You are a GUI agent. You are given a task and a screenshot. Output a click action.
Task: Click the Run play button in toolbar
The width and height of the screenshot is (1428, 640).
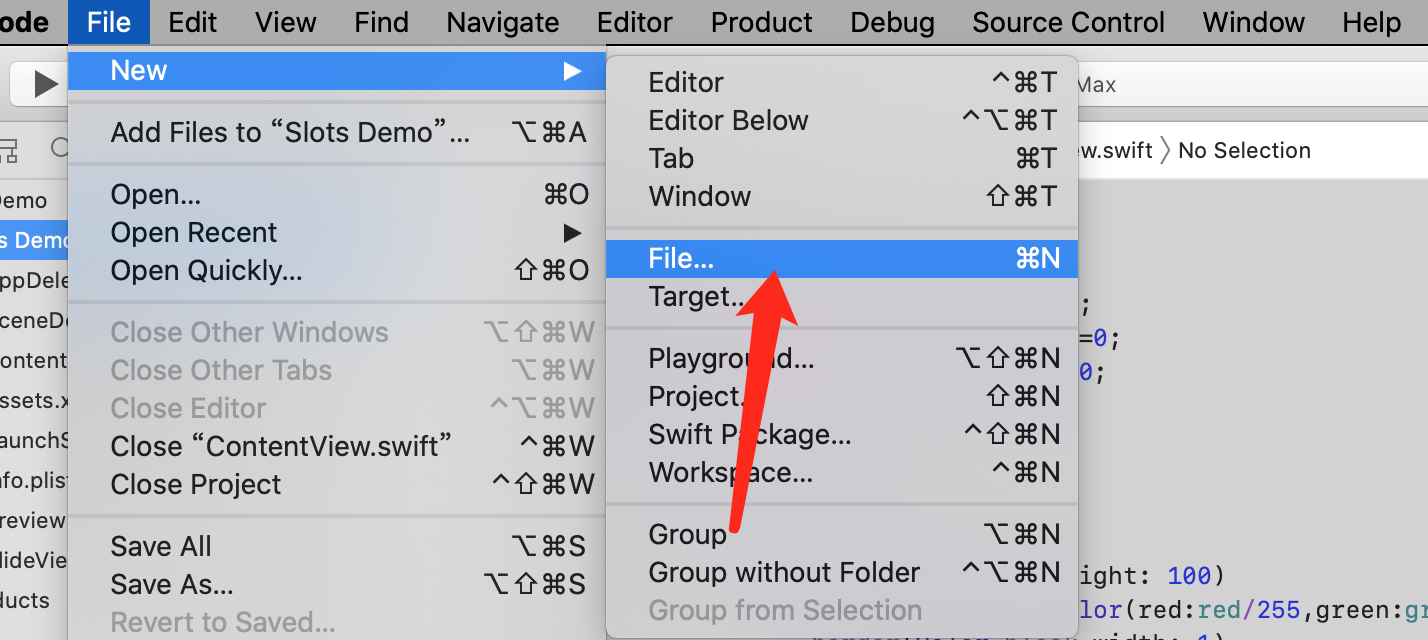point(44,84)
